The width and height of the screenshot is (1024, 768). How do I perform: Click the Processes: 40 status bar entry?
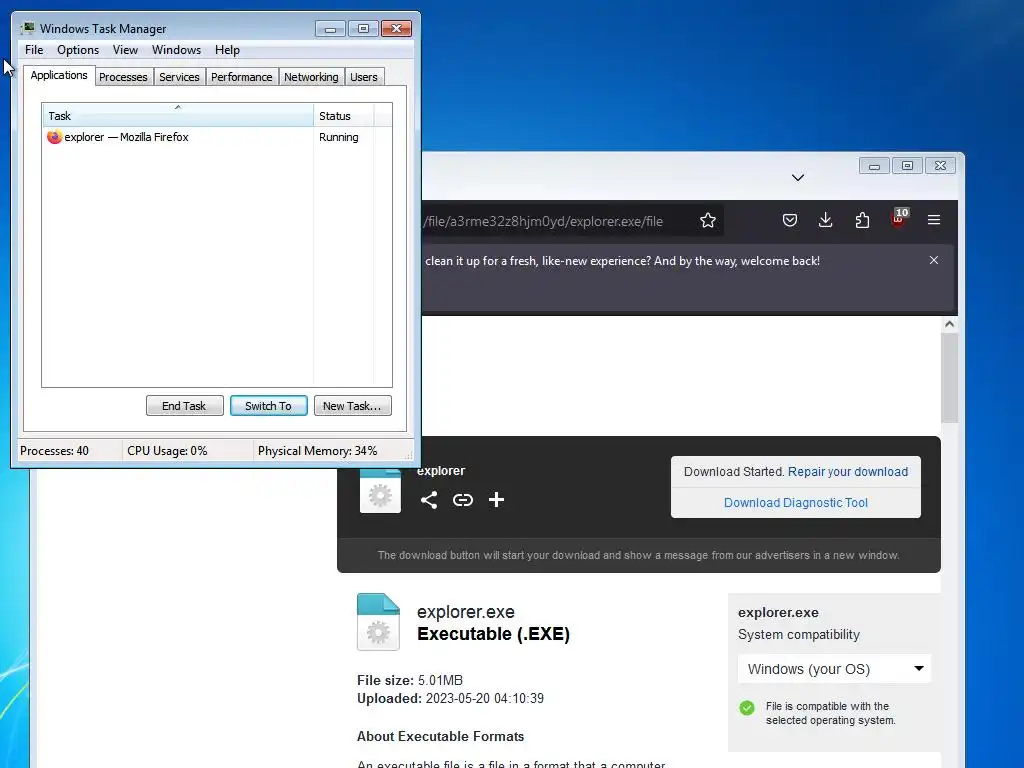tap(54, 451)
